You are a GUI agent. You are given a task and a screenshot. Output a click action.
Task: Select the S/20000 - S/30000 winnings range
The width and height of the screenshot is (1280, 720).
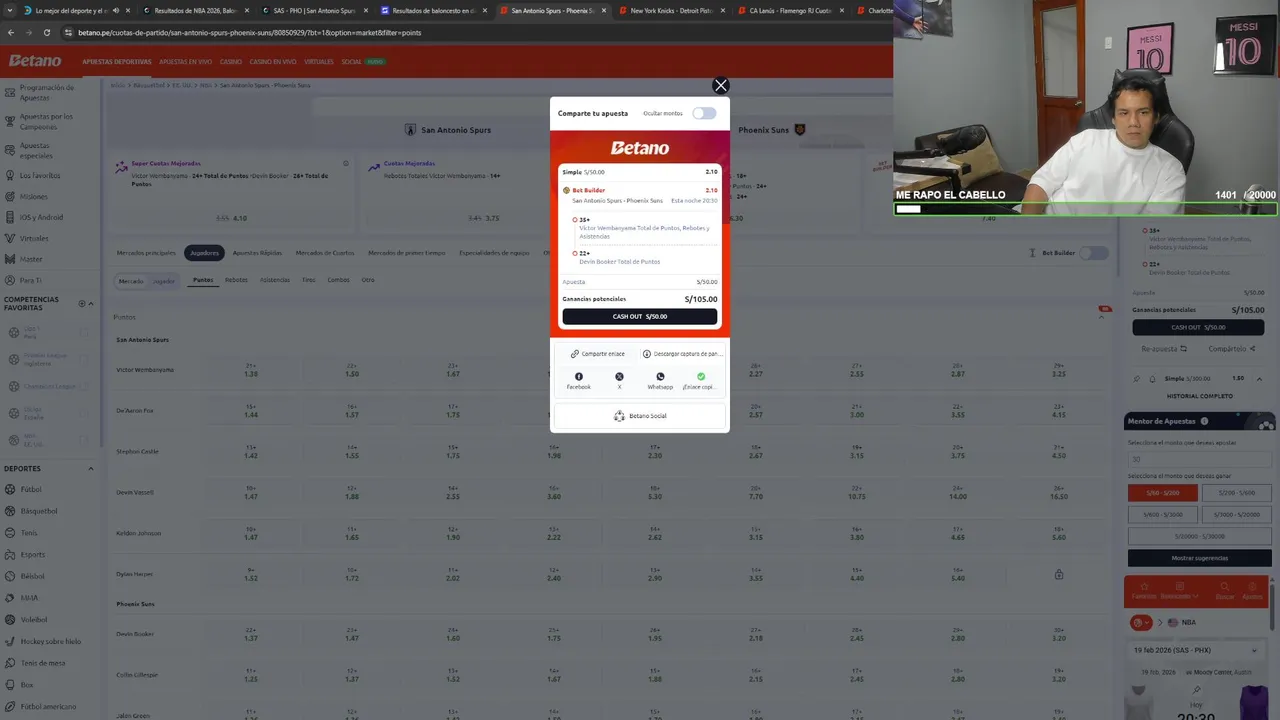1199,536
